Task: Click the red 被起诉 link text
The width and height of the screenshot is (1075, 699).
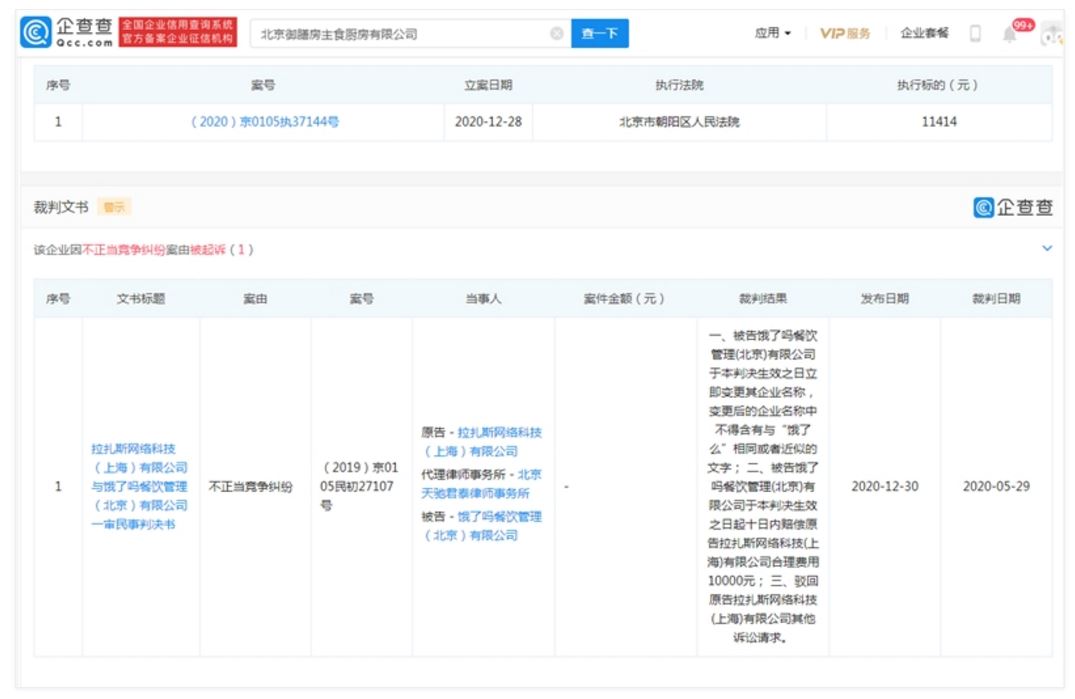Action: (x=207, y=249)
